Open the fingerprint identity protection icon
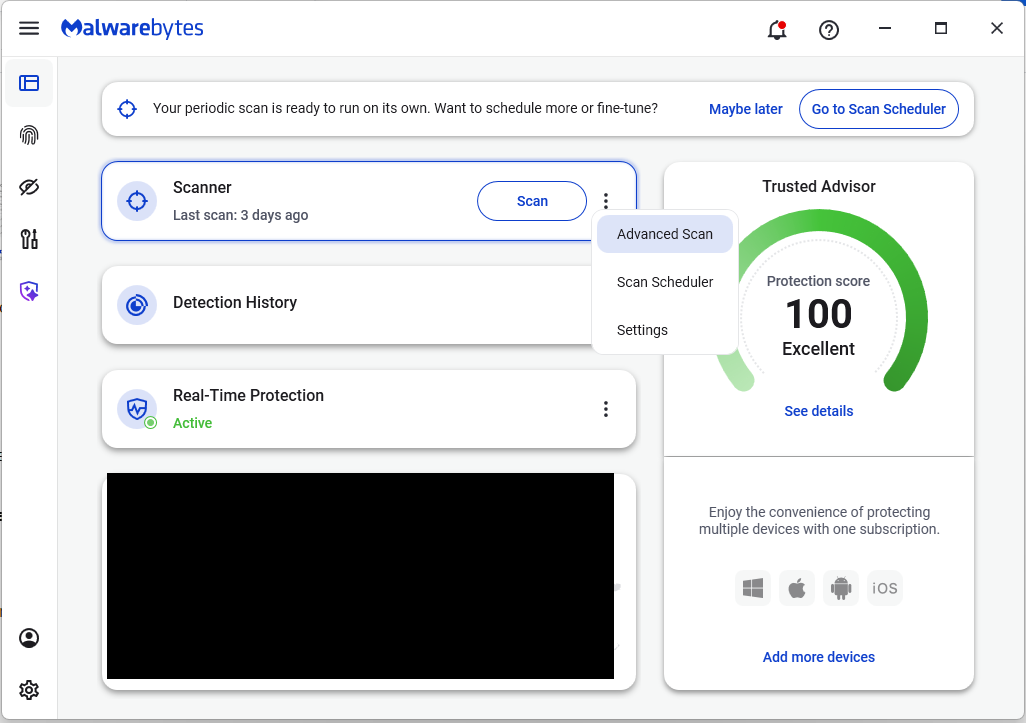The image size is (1026, 723). (29, 135)
